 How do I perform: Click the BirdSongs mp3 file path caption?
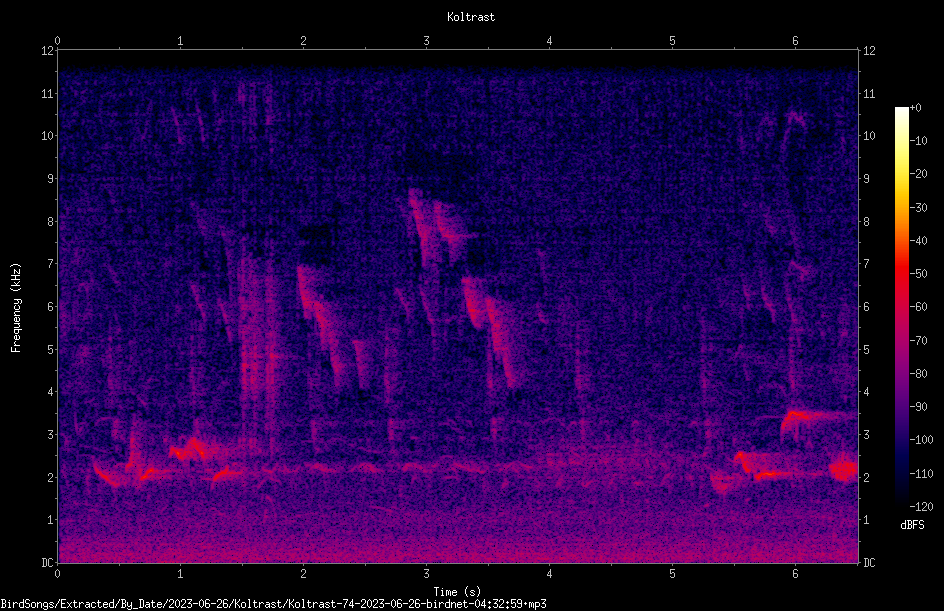click(x=273, y=604)
